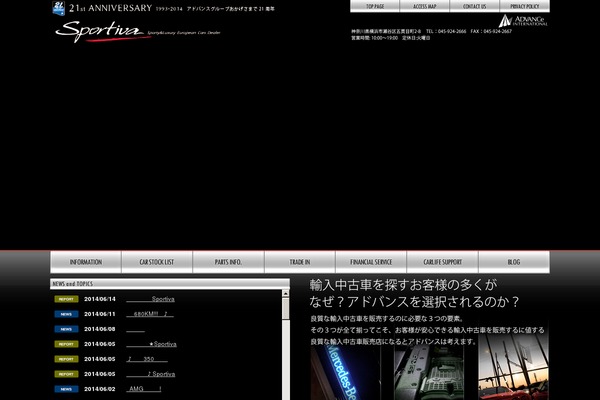Click NEWS badge beside 2014/06/08
The height and width of the screenshot is (400, 600).
pos(66,329)
